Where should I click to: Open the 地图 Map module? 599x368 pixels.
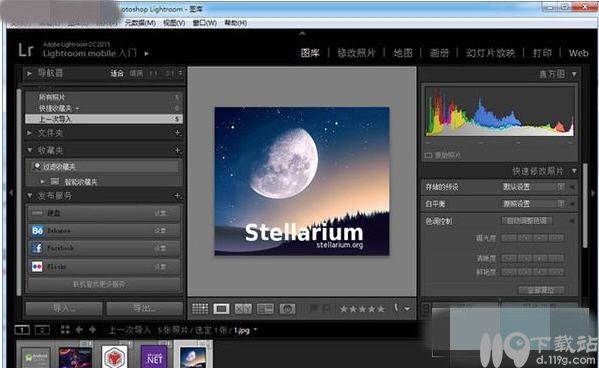pyautogui.click(x=403, y=53)
